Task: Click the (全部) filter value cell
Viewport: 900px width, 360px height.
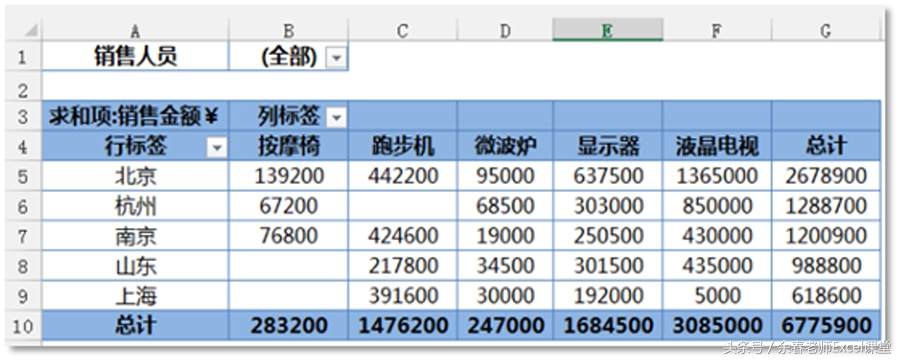Action: click(x=289, y=57)
